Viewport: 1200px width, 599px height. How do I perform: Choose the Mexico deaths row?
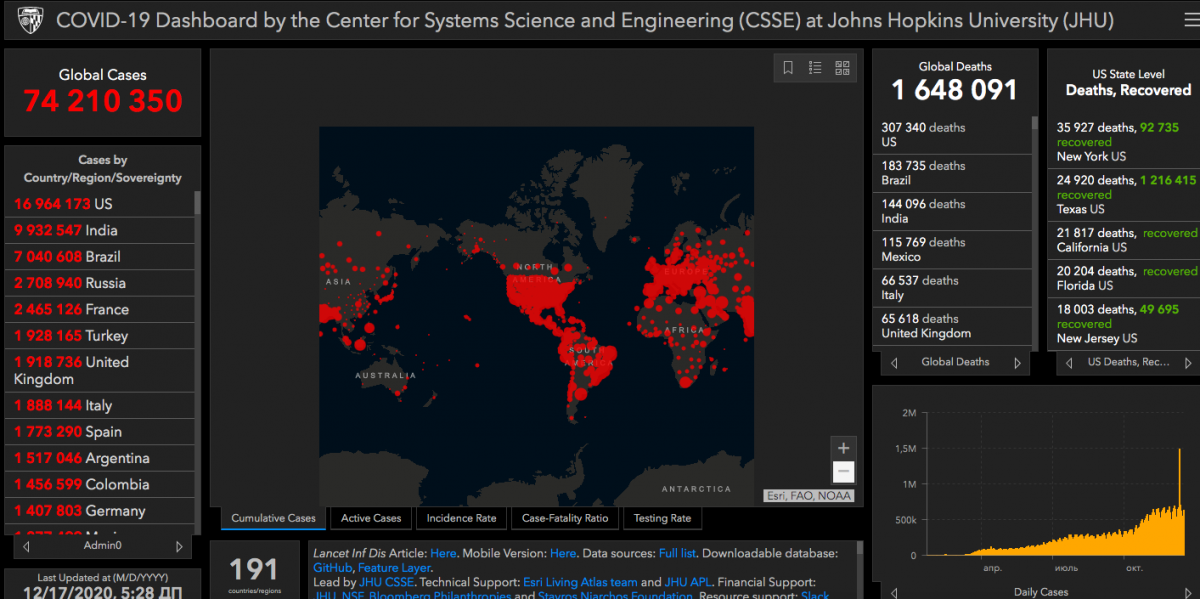(953, 249)
